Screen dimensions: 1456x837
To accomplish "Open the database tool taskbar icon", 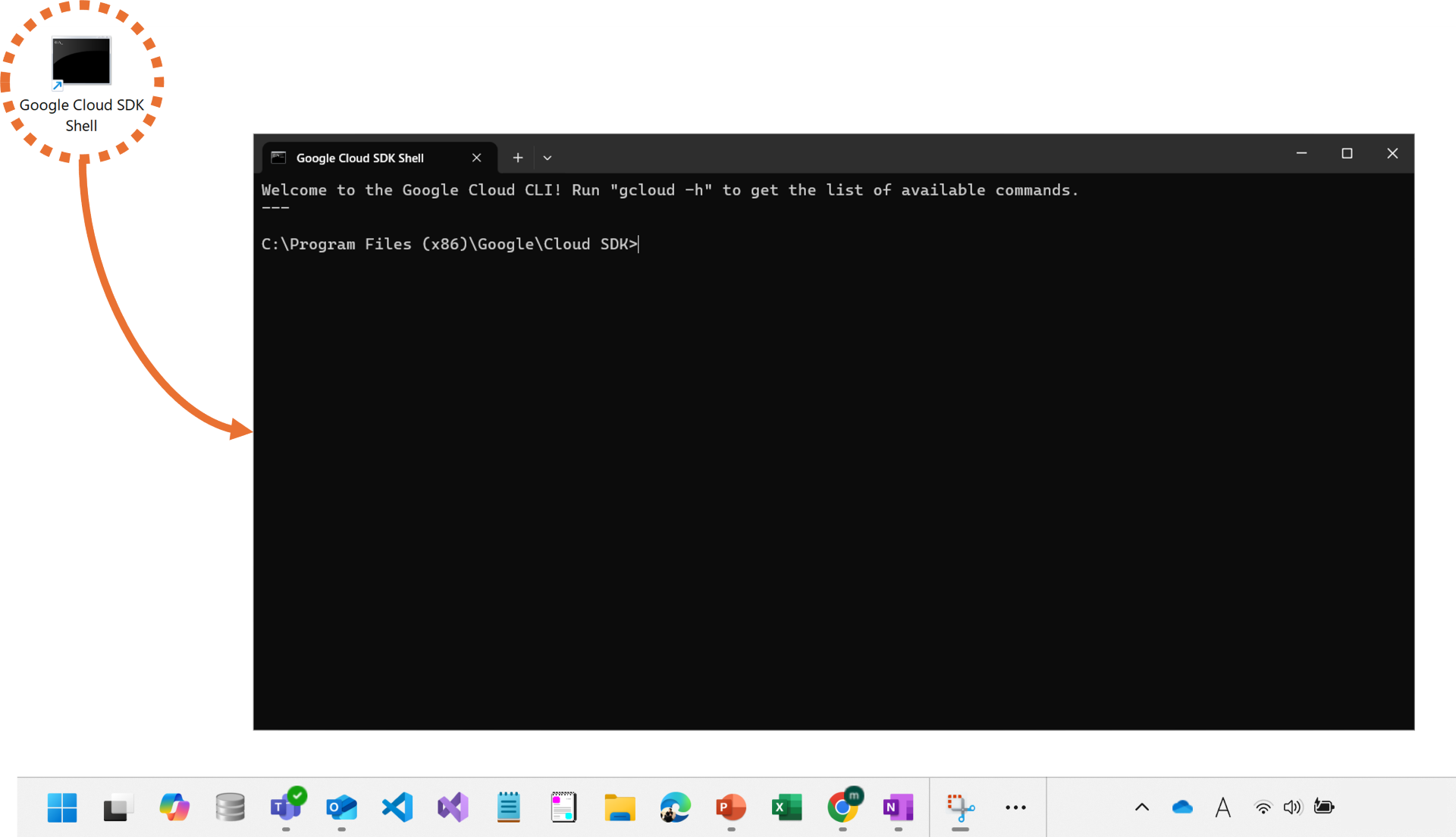I will pos(230,807).
